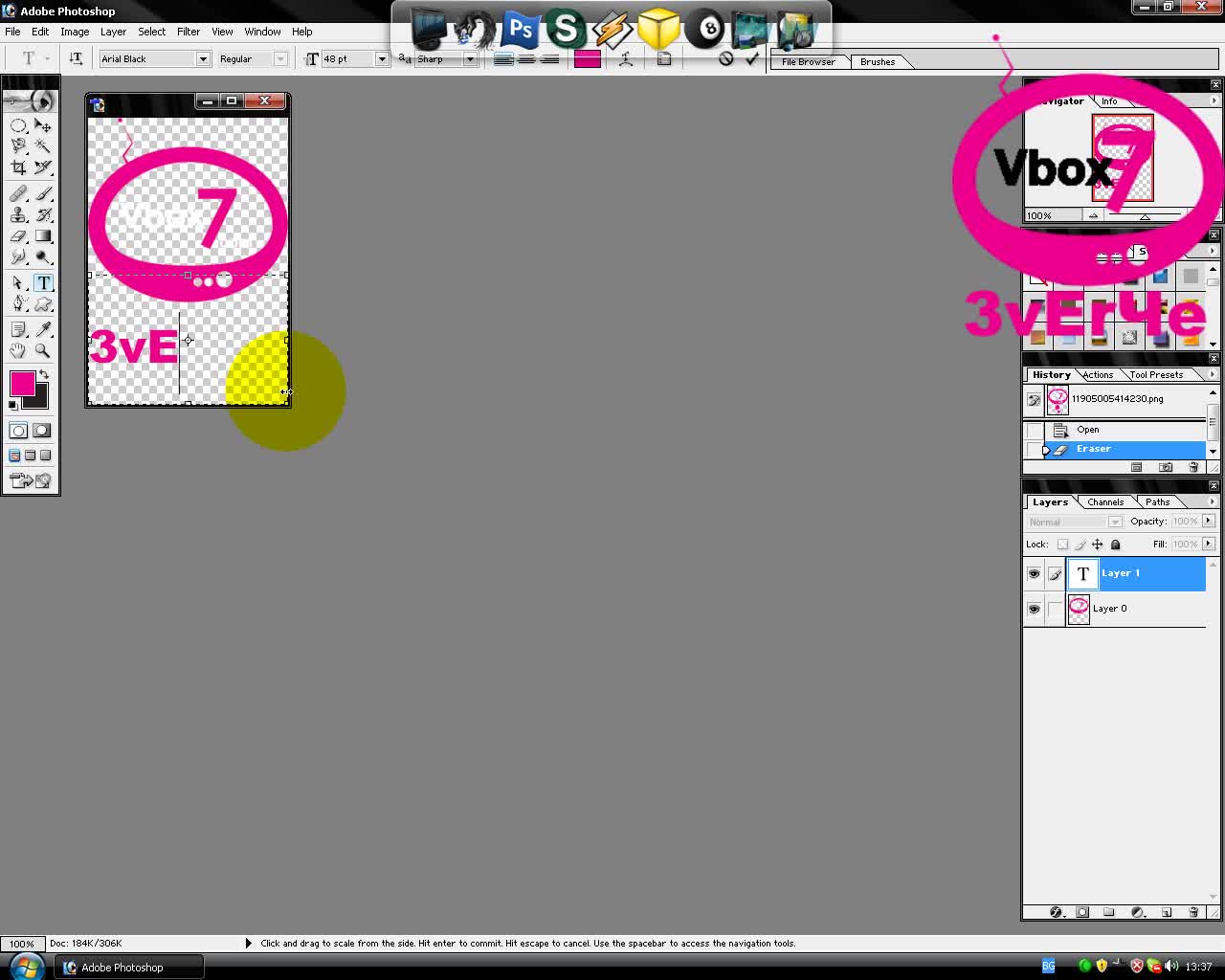Open the Arial Black font dropdown

[202, 59]
